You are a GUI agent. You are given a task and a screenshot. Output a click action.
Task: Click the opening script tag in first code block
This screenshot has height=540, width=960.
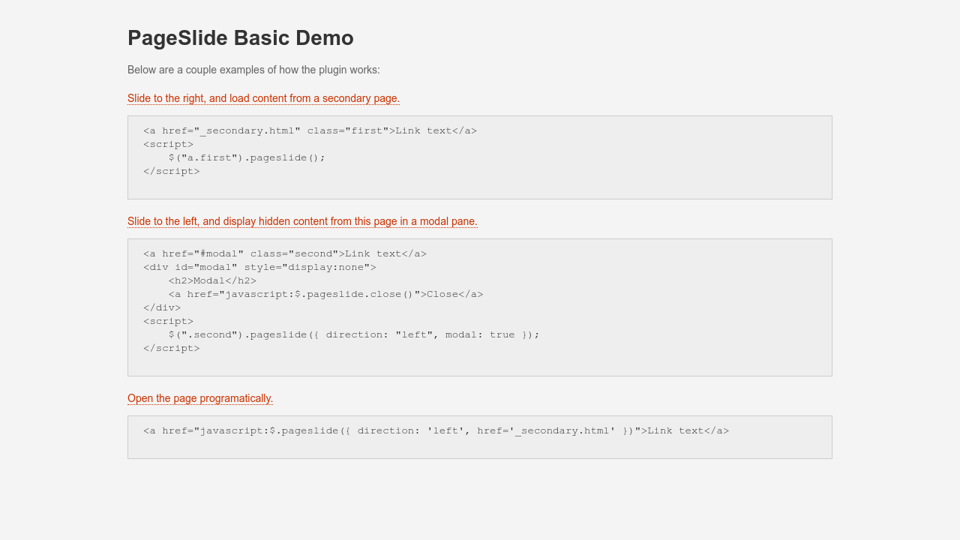pos(168,144)
